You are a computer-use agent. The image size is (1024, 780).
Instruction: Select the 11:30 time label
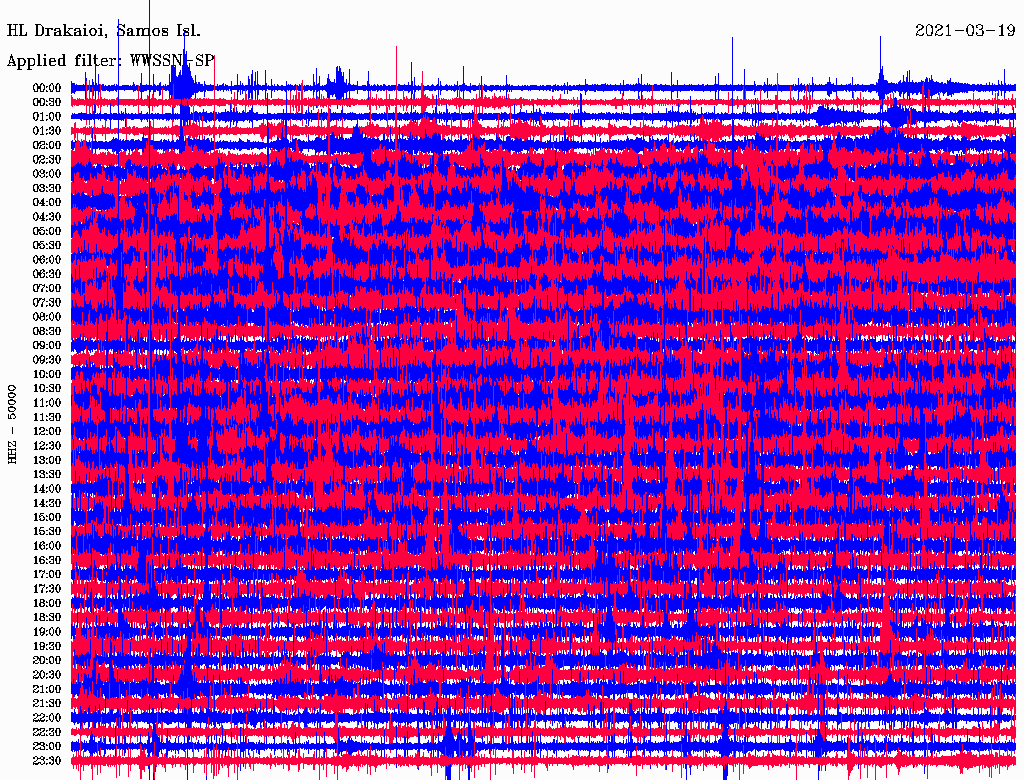(47, 417)
